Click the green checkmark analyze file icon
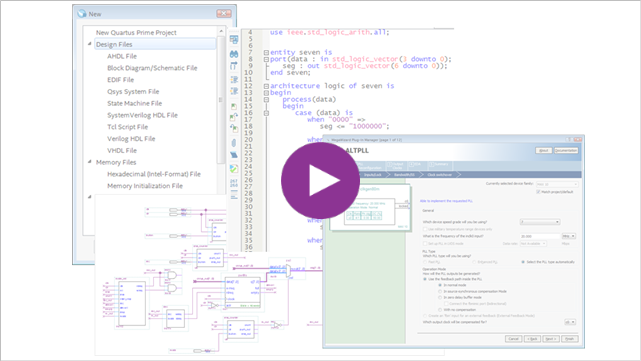Image resolution: width=641 pixels, height=361 pixels. pos(234,168)
